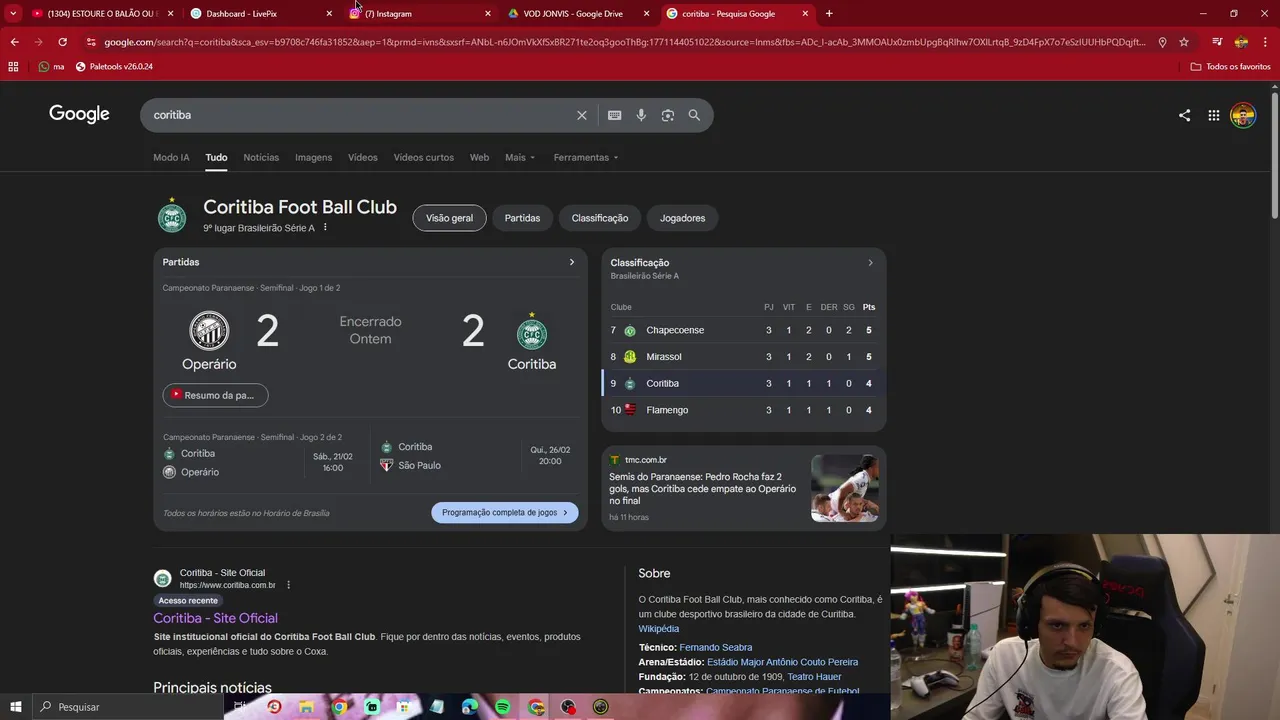Click inside the 'coritiba' search field
The image size is (1280, 720).
tap(360, 115)
